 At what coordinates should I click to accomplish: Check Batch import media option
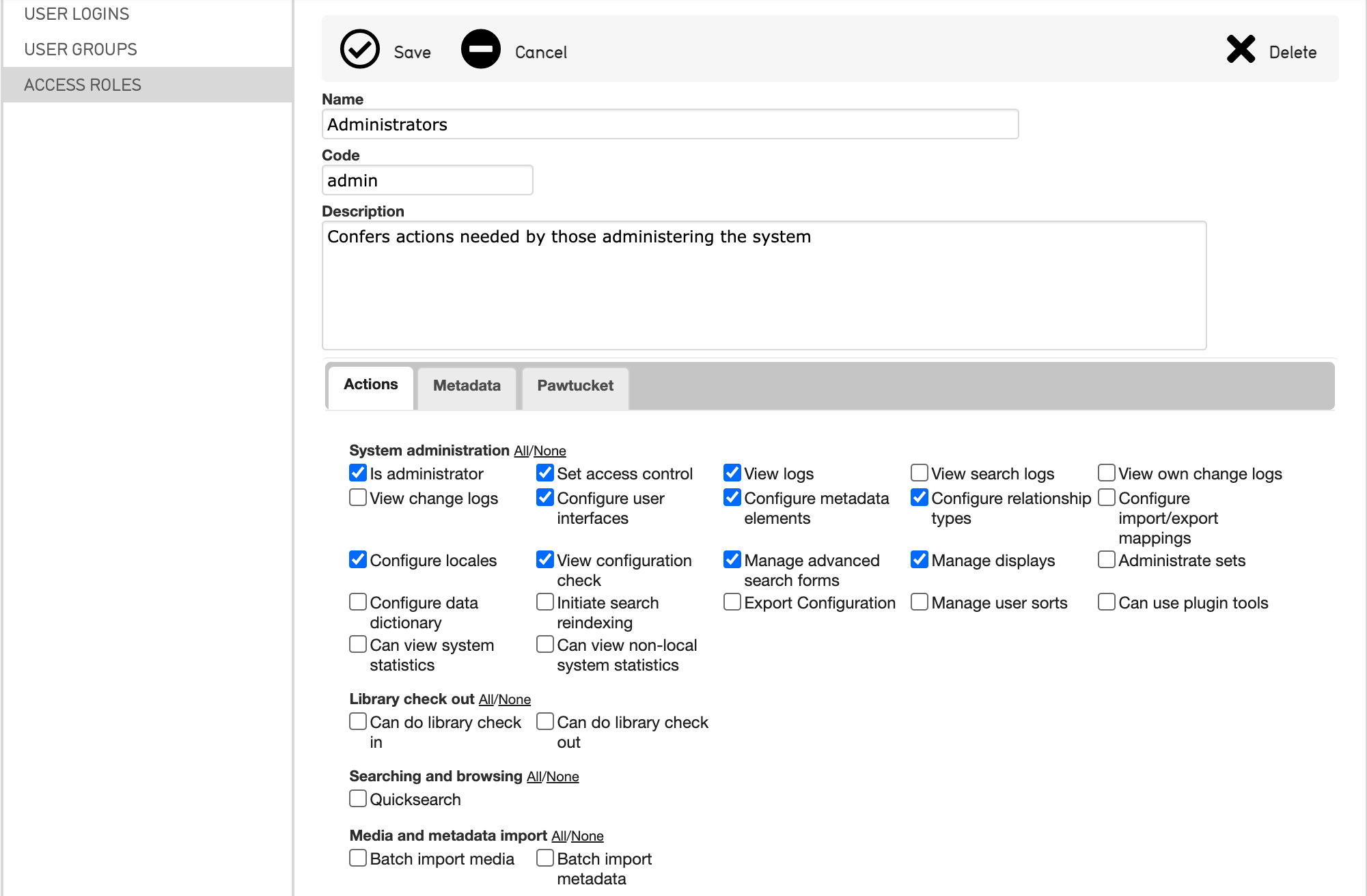click(358, 858)
